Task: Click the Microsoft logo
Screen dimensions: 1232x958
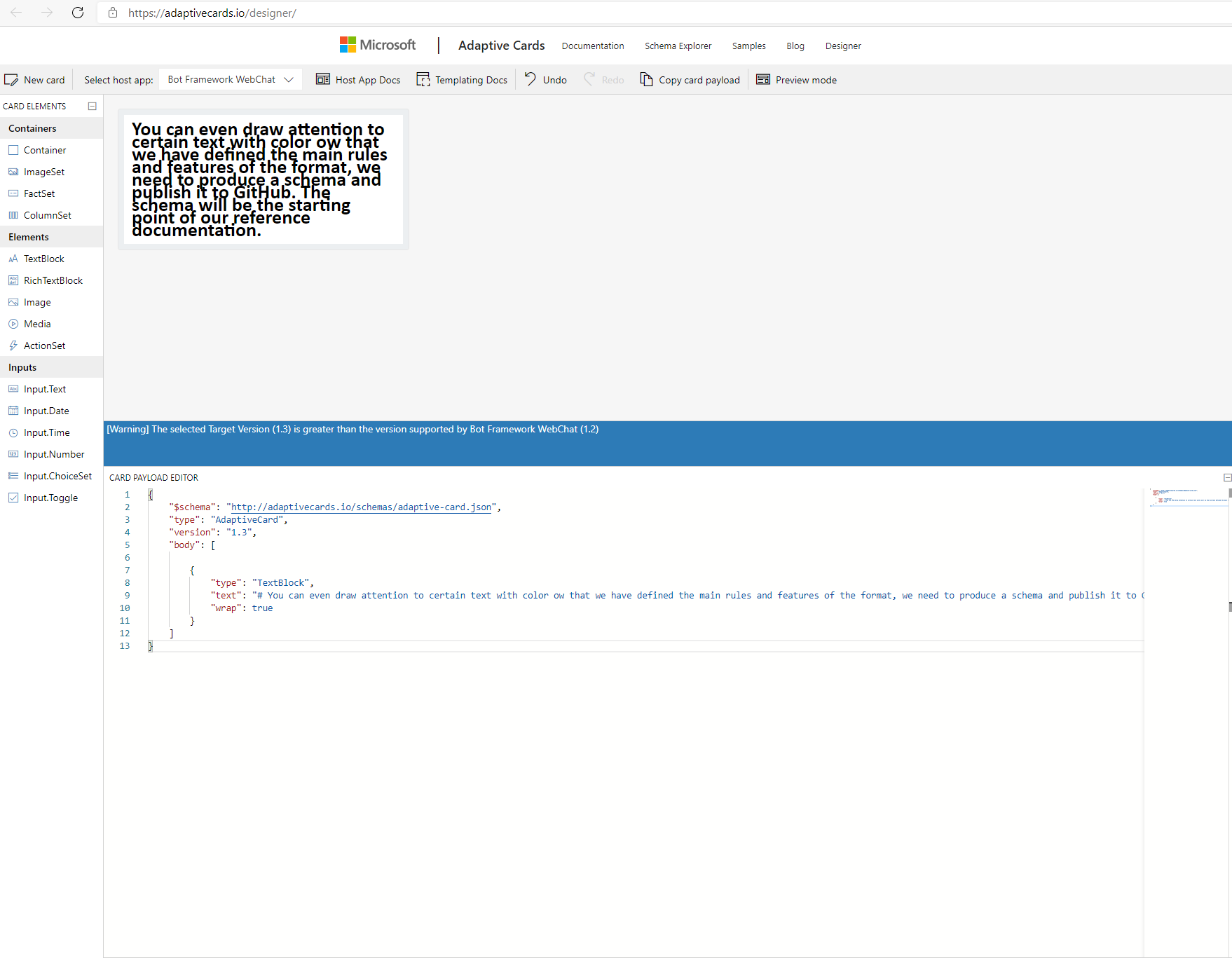Action: point(377,44)
